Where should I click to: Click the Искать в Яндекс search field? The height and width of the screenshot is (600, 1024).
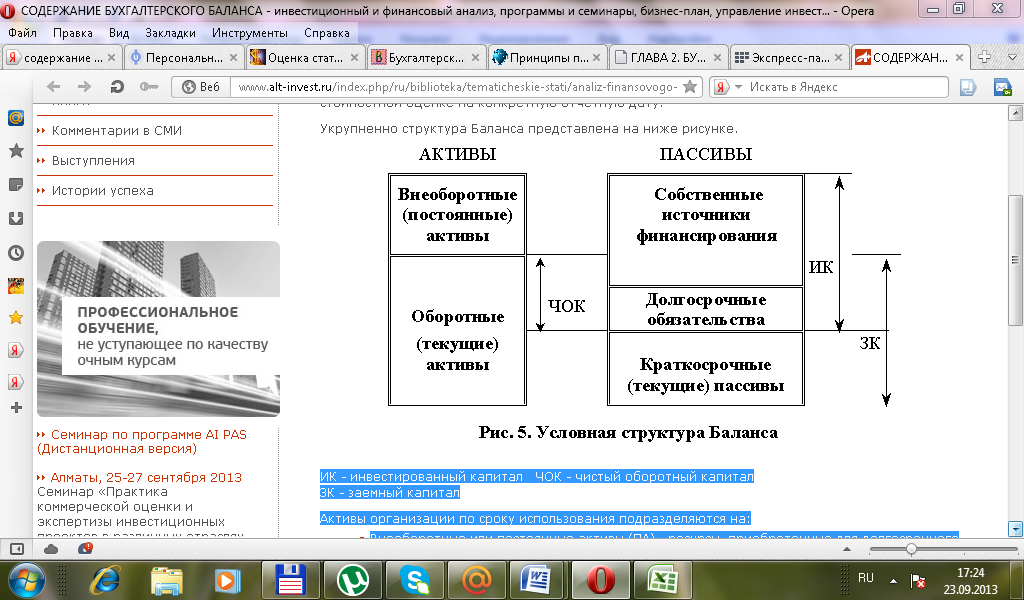pos(847,87)
